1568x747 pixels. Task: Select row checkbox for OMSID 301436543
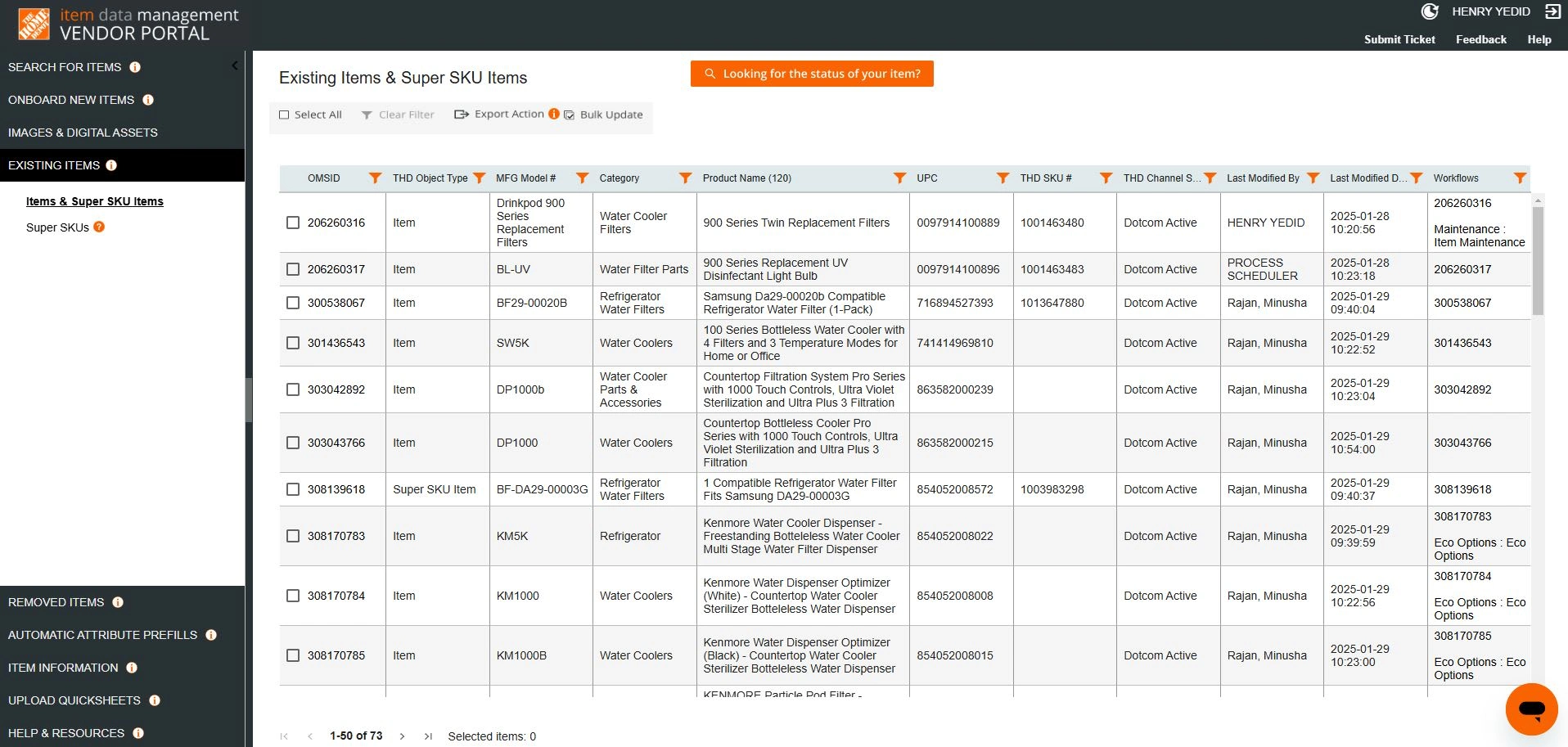point(293,343)
